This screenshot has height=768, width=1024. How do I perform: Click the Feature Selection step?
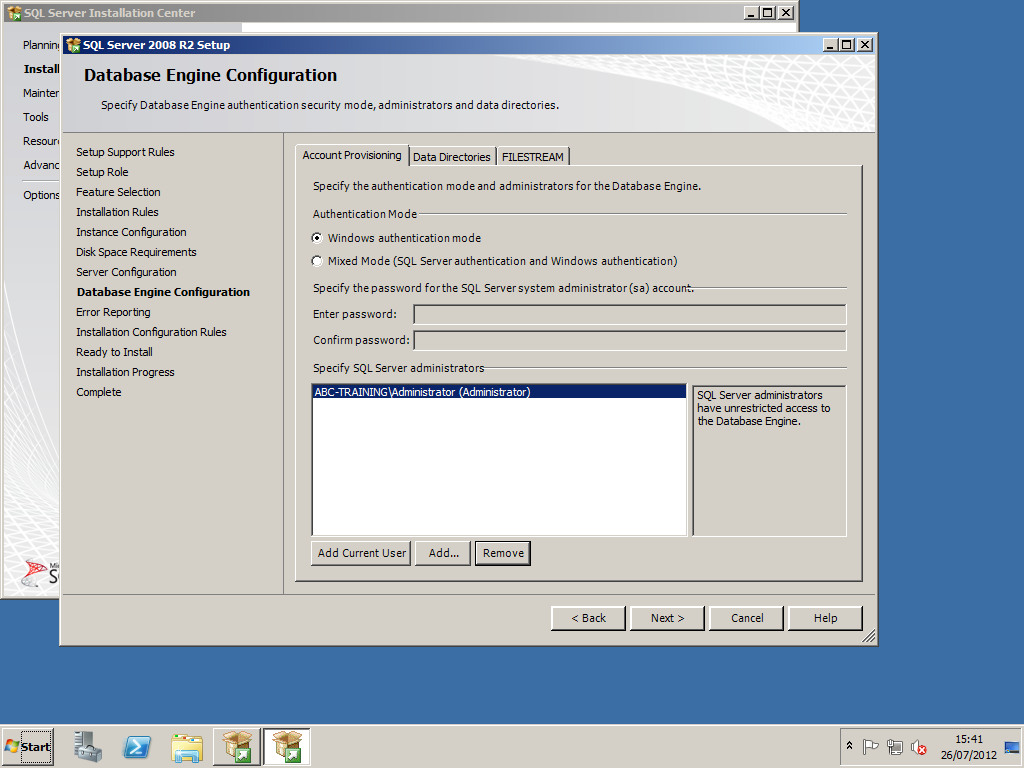point(118,192)
